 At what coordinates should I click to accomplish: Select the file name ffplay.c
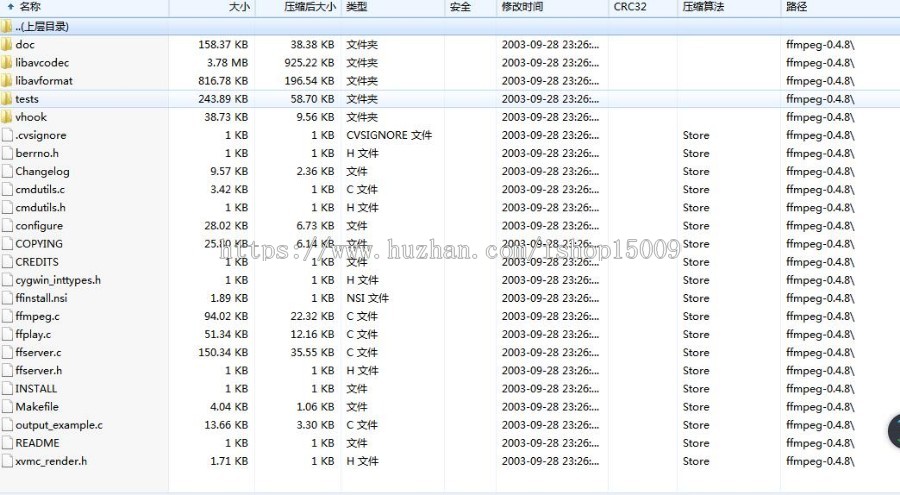coord(33,334)
